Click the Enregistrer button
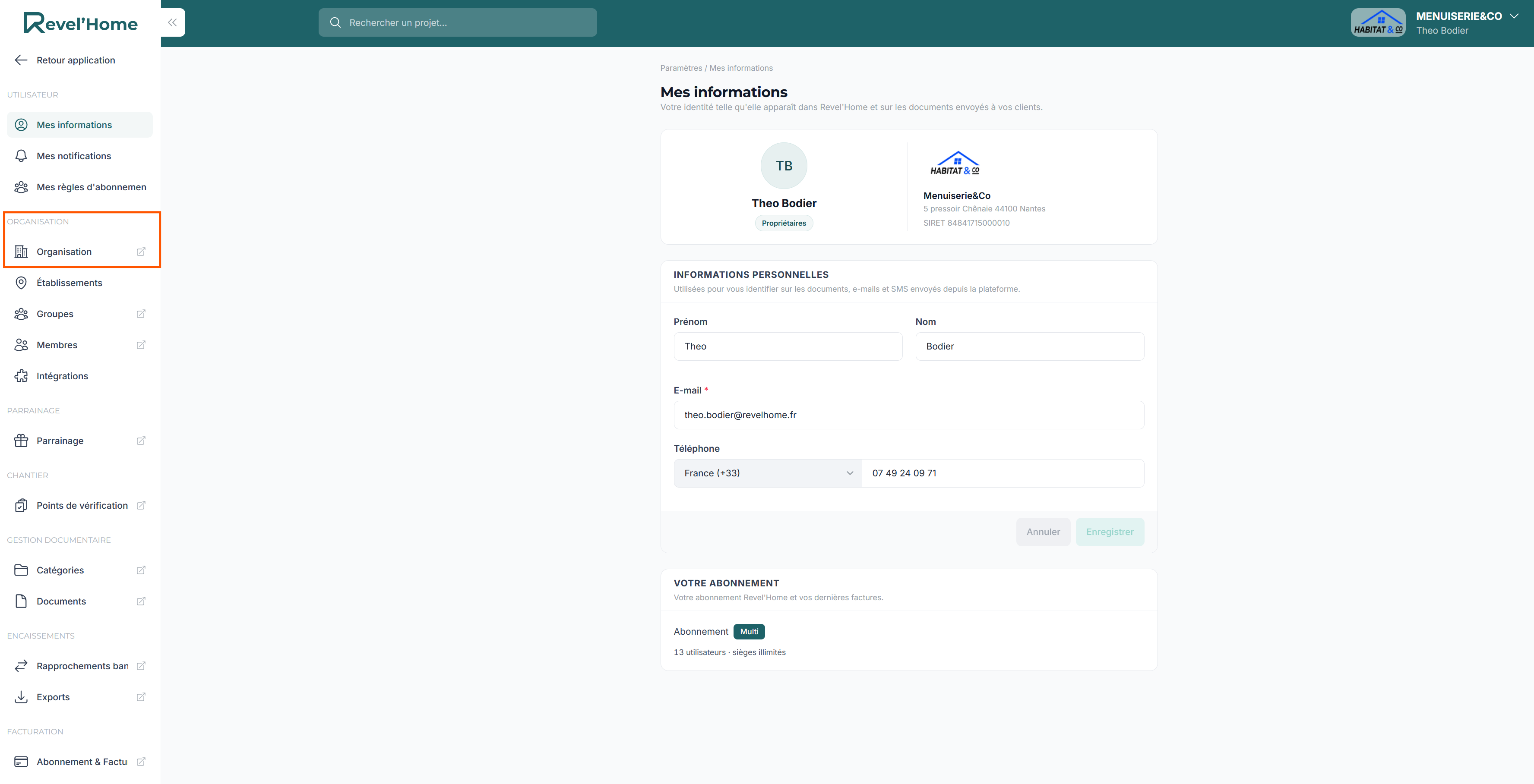1534x784 pixels. pyautogui.click(x=1110, y=532)
